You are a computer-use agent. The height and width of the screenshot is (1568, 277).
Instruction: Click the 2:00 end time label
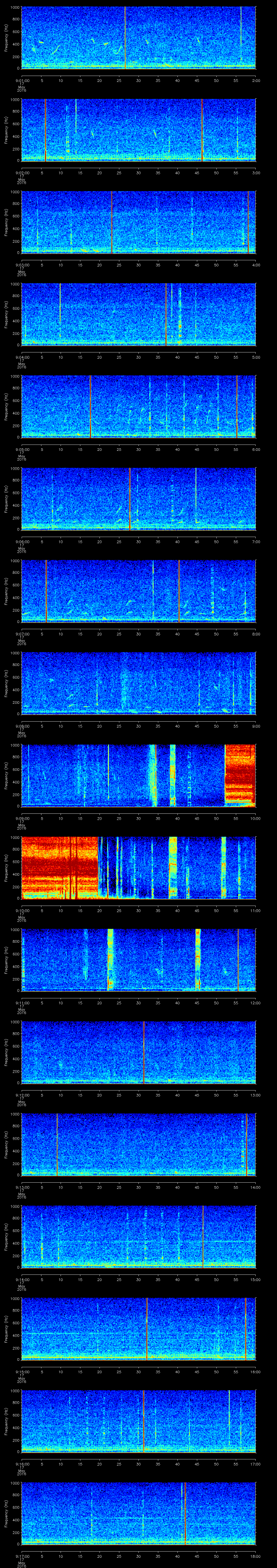coord(256,80)
